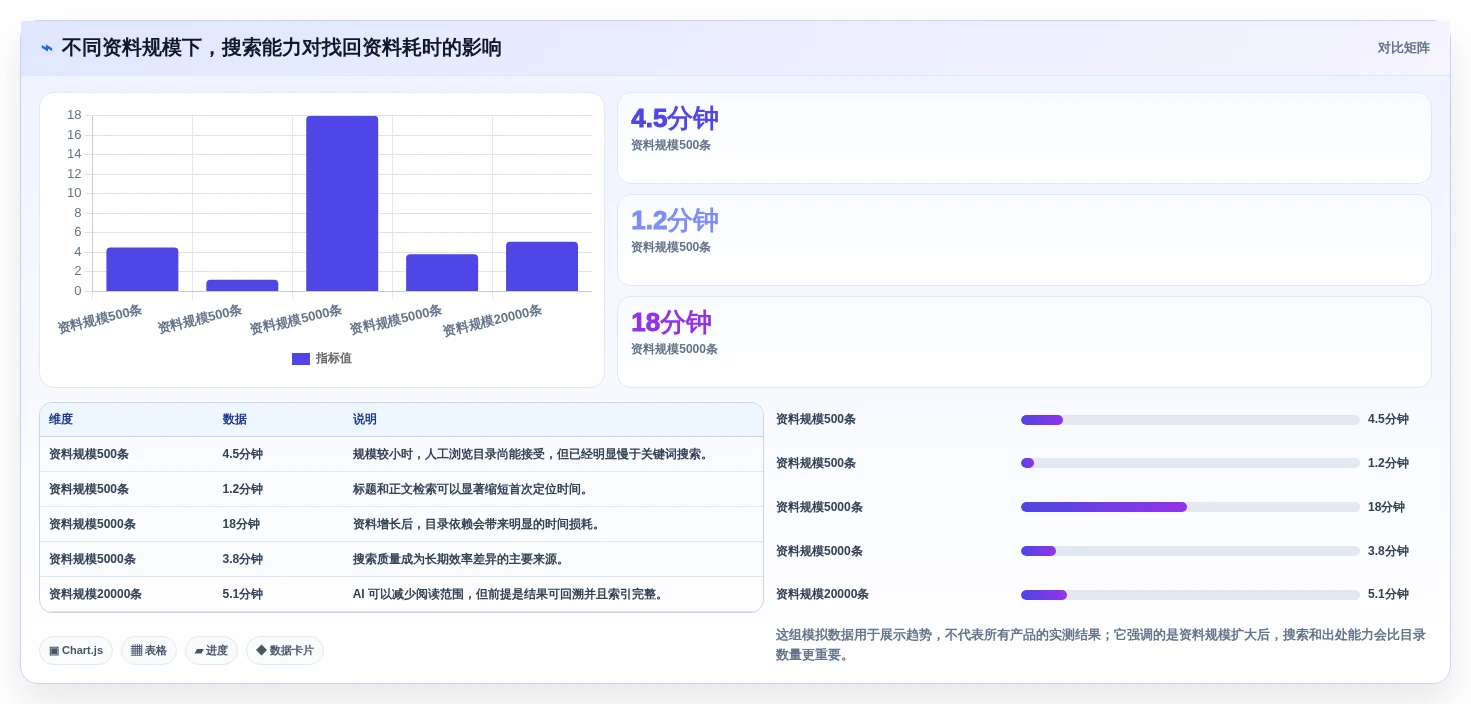Click the chart bar above the 资料规模20000条 axis label
The width and height of the screenshot is (1471, 704).
542,266
